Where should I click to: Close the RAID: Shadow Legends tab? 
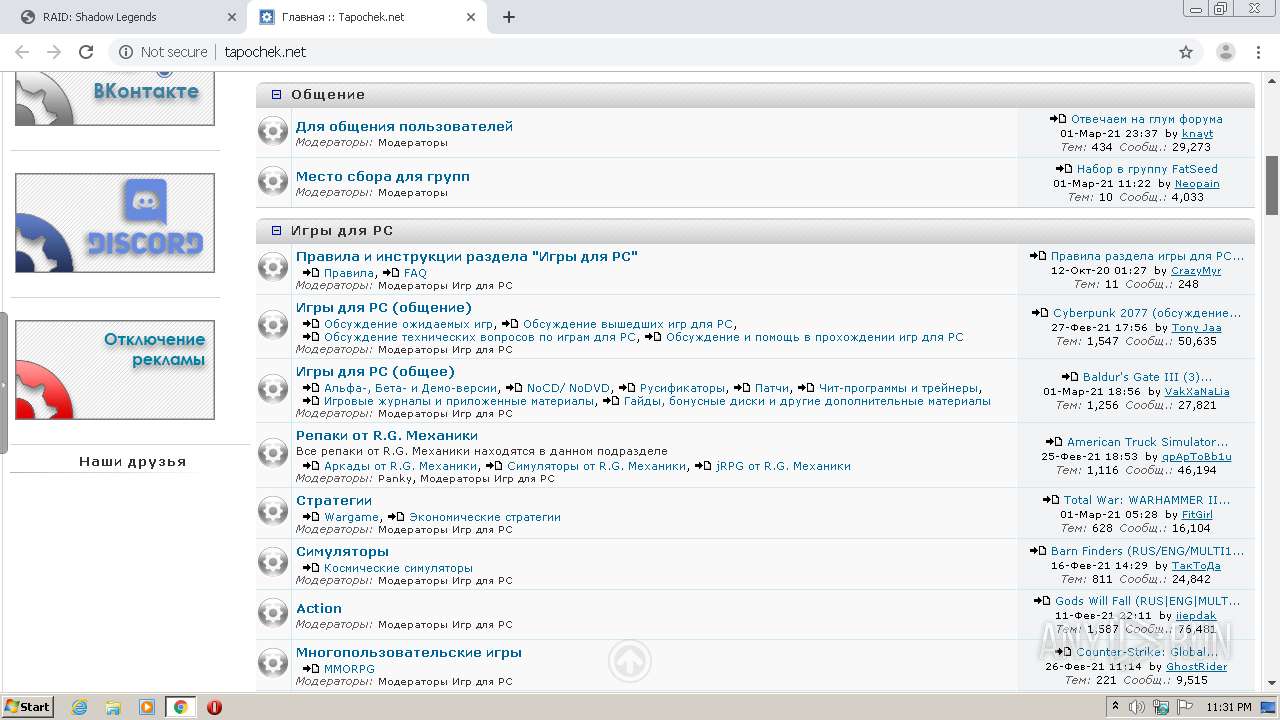231,17
